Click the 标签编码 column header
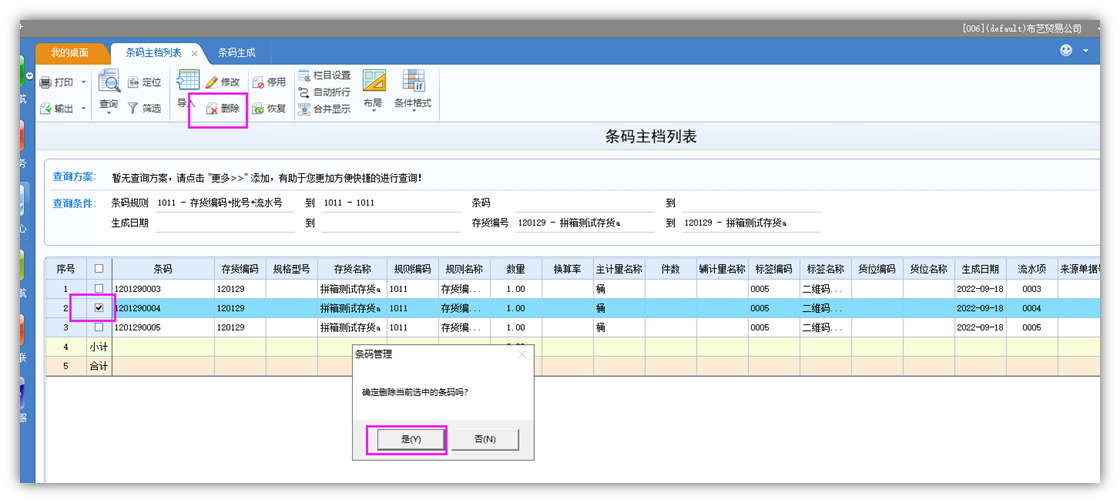 click(x=774, y=269)
